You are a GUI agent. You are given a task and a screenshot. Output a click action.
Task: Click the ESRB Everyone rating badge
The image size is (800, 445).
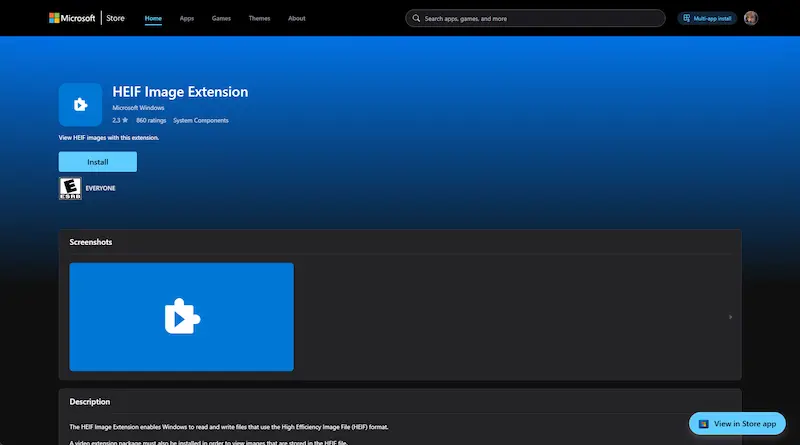click(x=70, y=188)
